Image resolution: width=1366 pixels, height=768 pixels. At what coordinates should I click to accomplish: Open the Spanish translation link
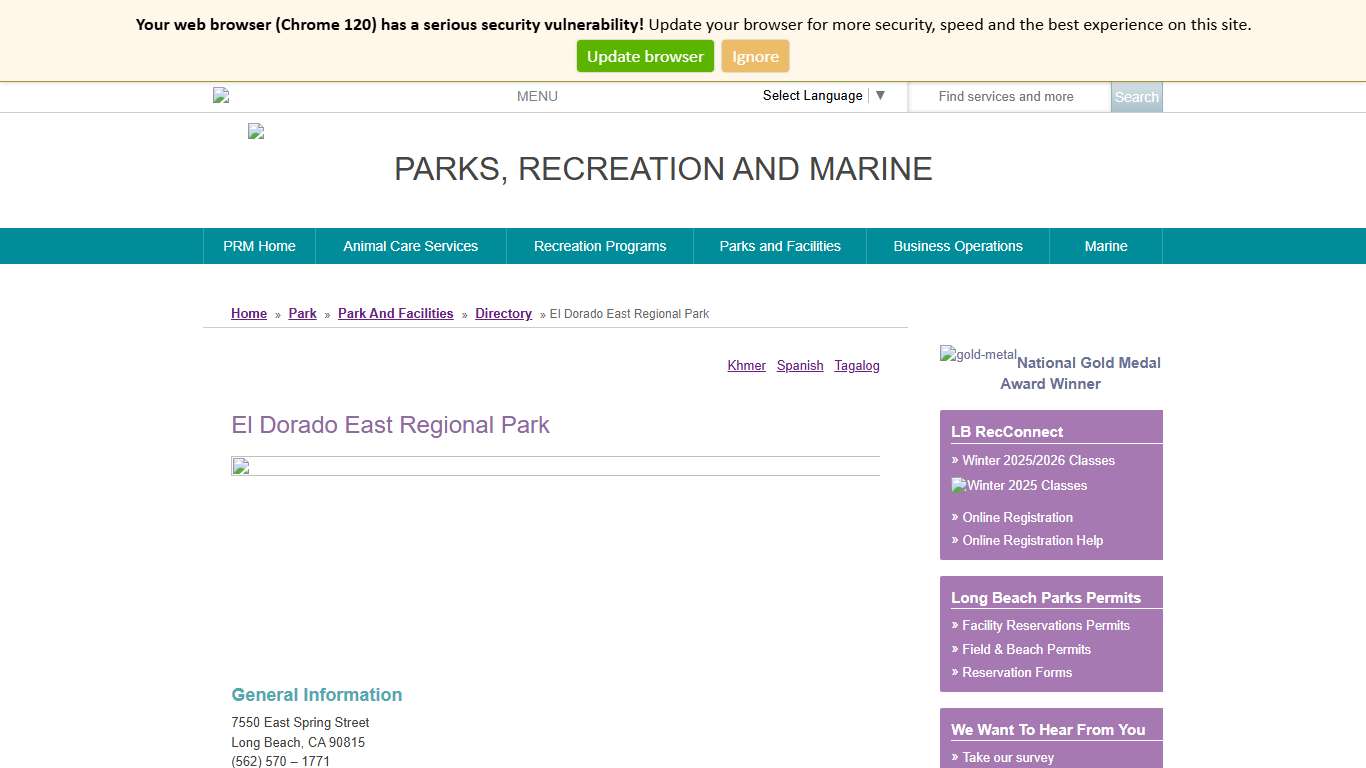[800, 365]
